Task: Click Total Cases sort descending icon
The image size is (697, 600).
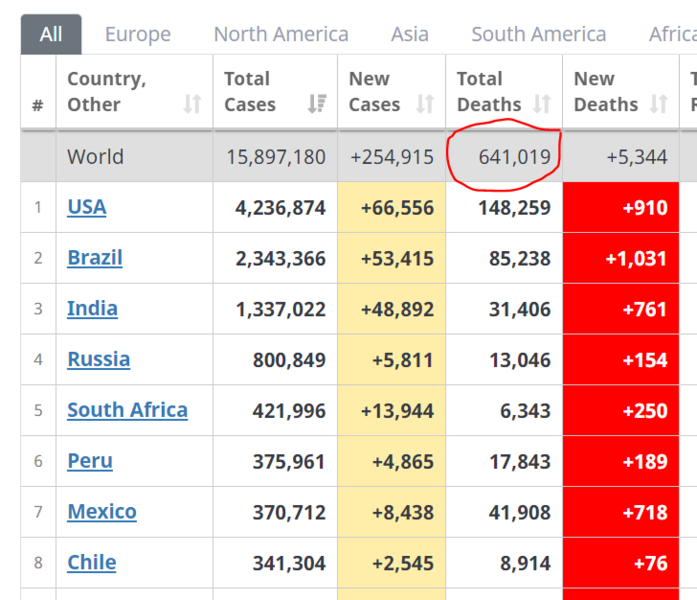Action: 317,104
